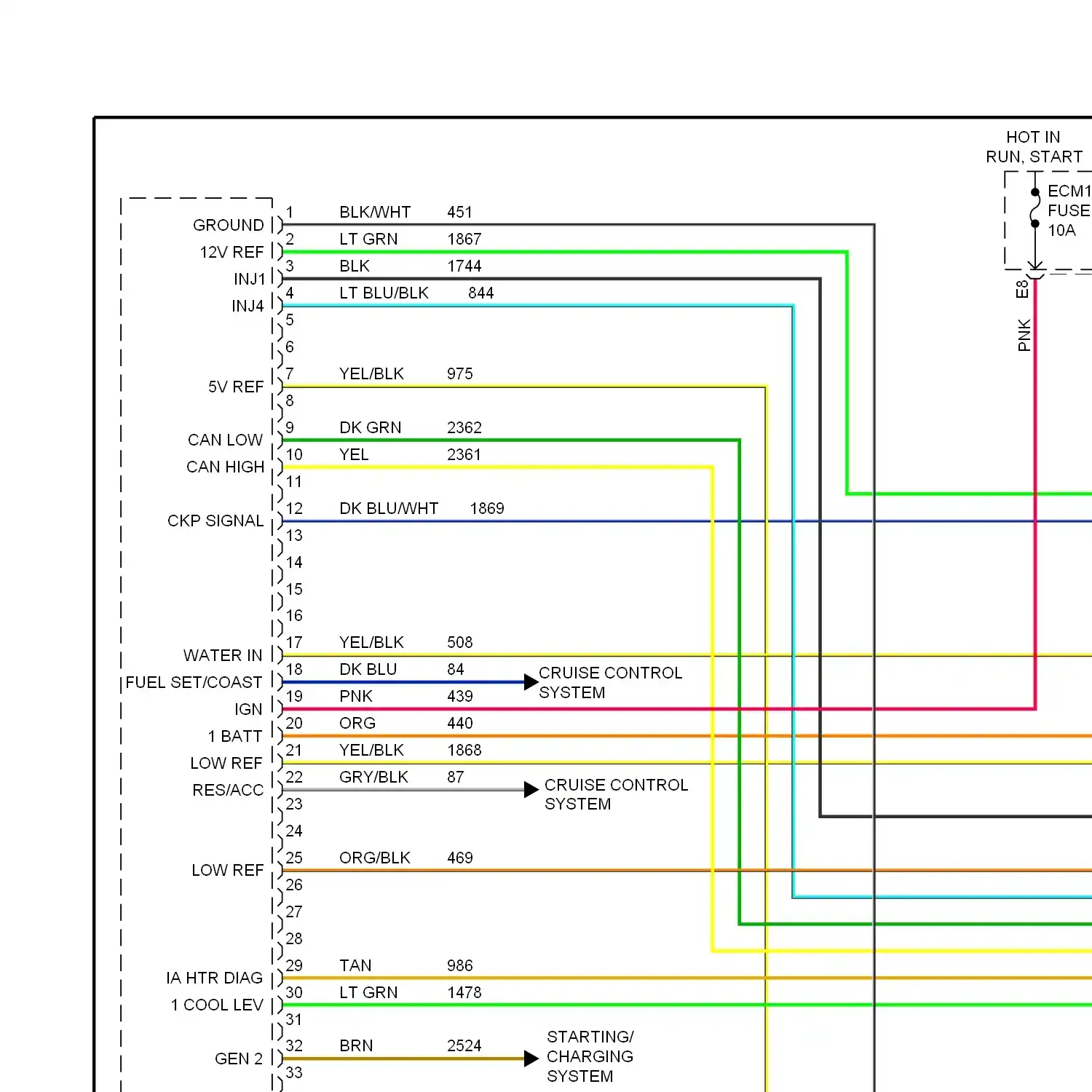Click the GROUND pin label

tap(228, 226)
